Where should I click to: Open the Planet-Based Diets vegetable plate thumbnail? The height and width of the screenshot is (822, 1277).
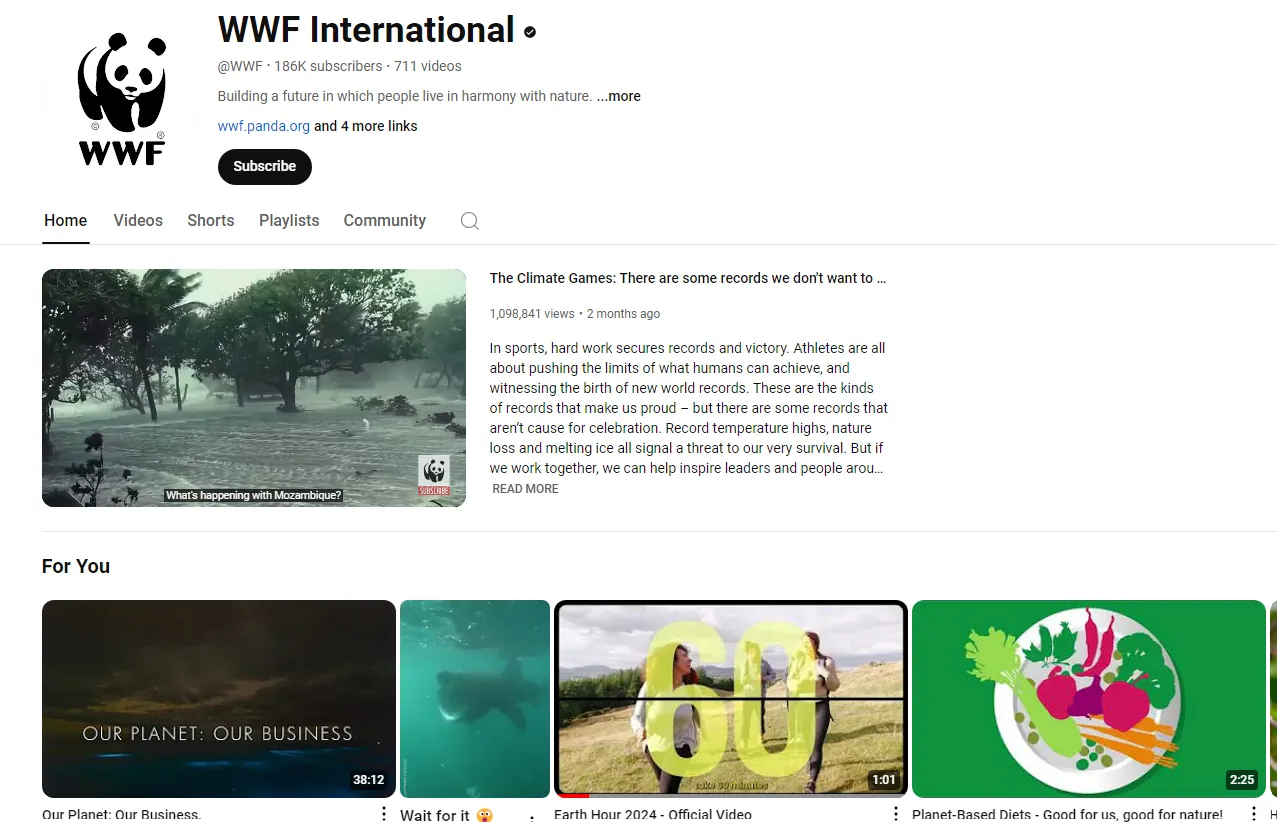1089,699
